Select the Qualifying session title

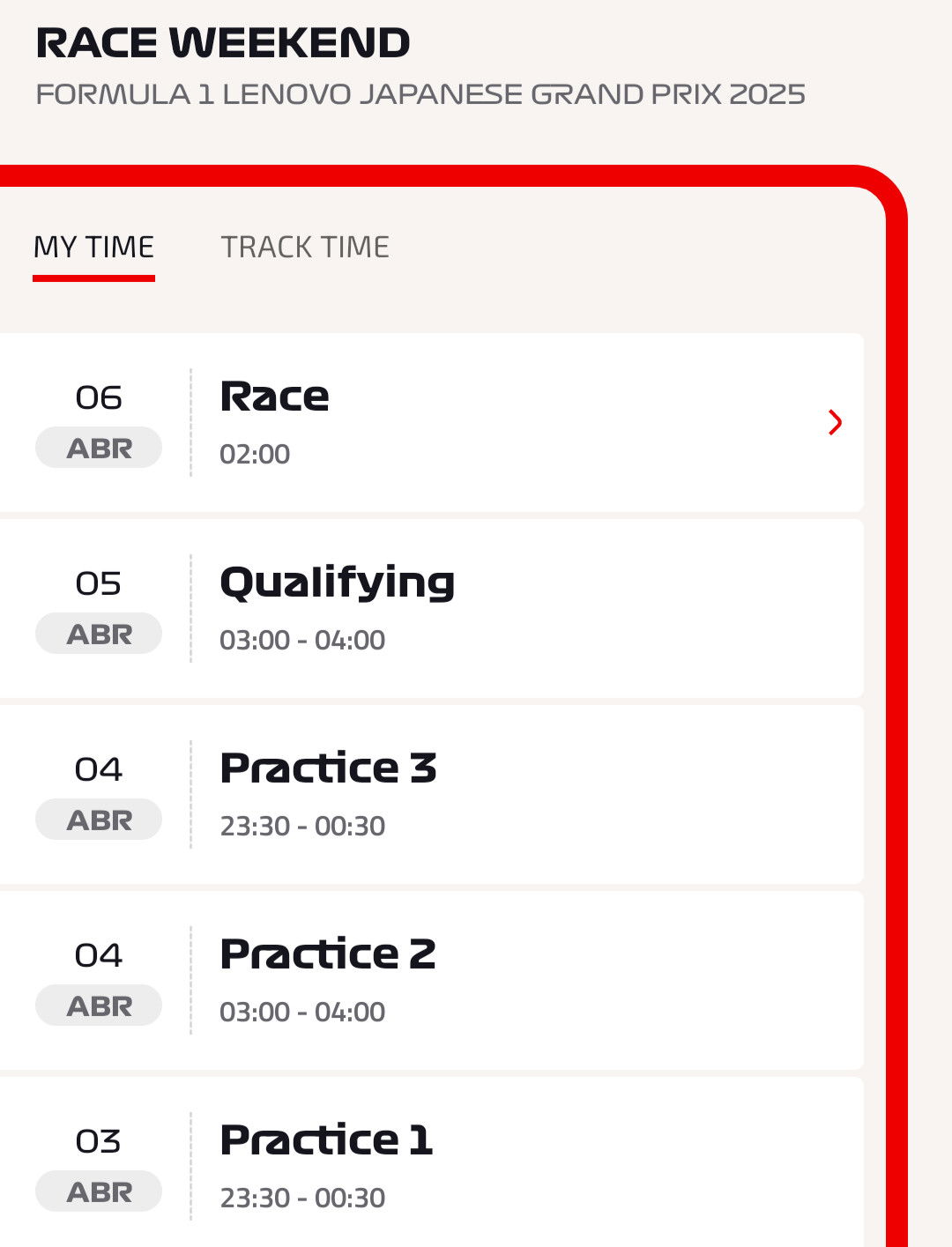click(x=338, y=583)
